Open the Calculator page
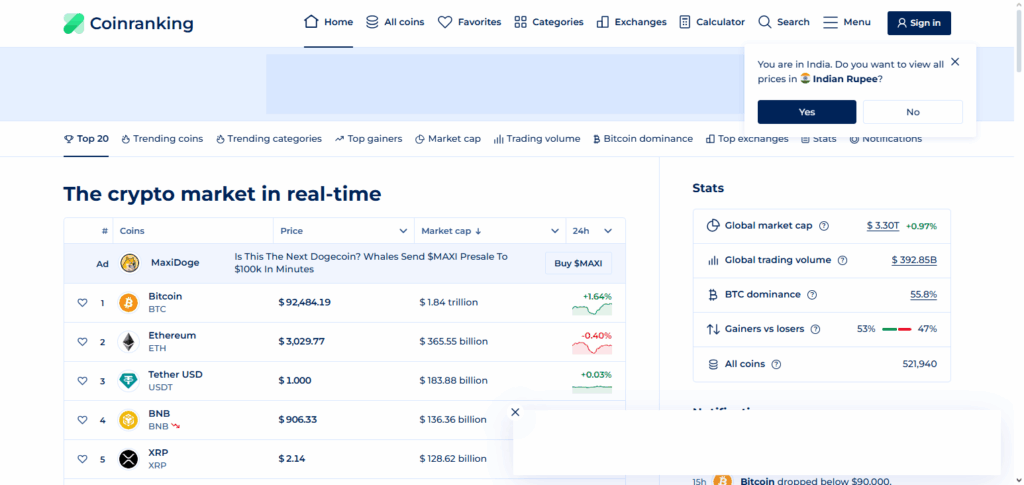 point(712,22)
